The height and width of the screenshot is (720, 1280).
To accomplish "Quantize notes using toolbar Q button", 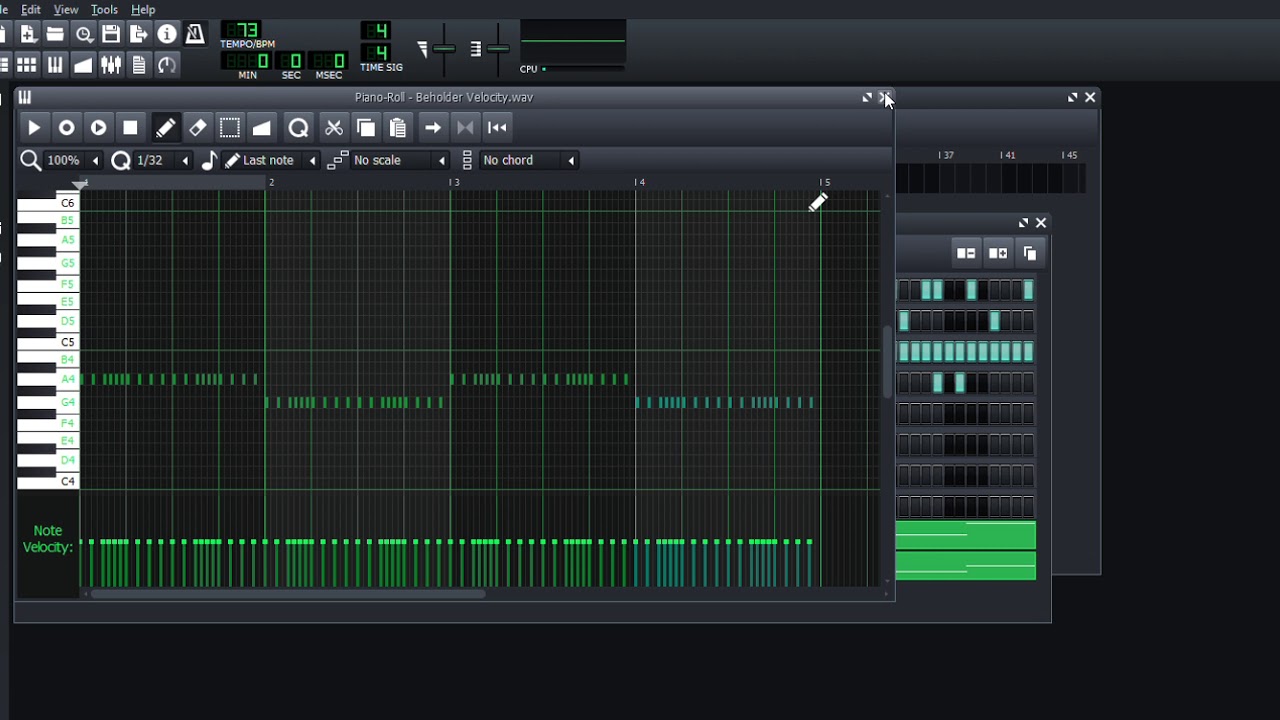I will click(x=298, y=127).
